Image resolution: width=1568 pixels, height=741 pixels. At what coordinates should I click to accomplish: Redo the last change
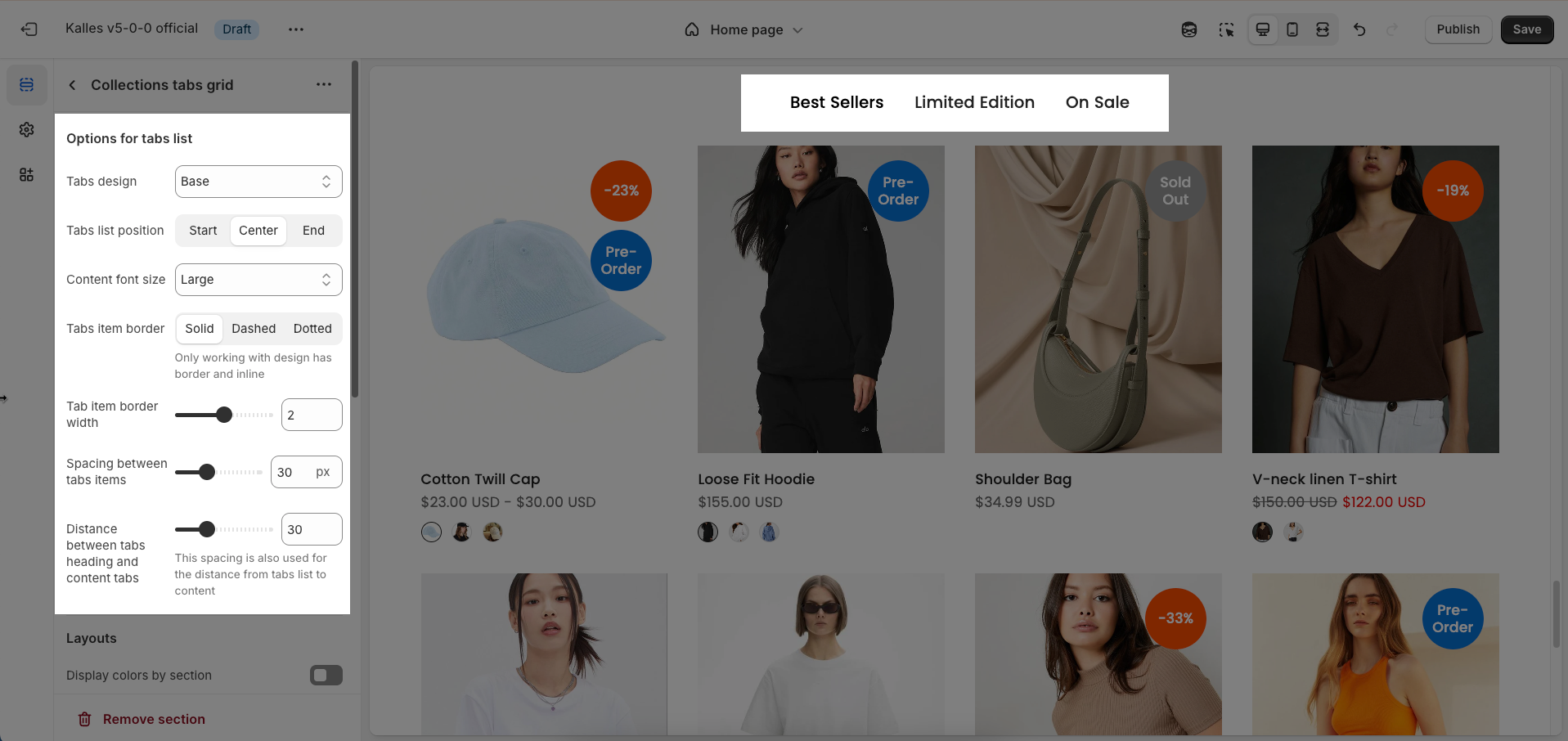[x=1391, y=29]
